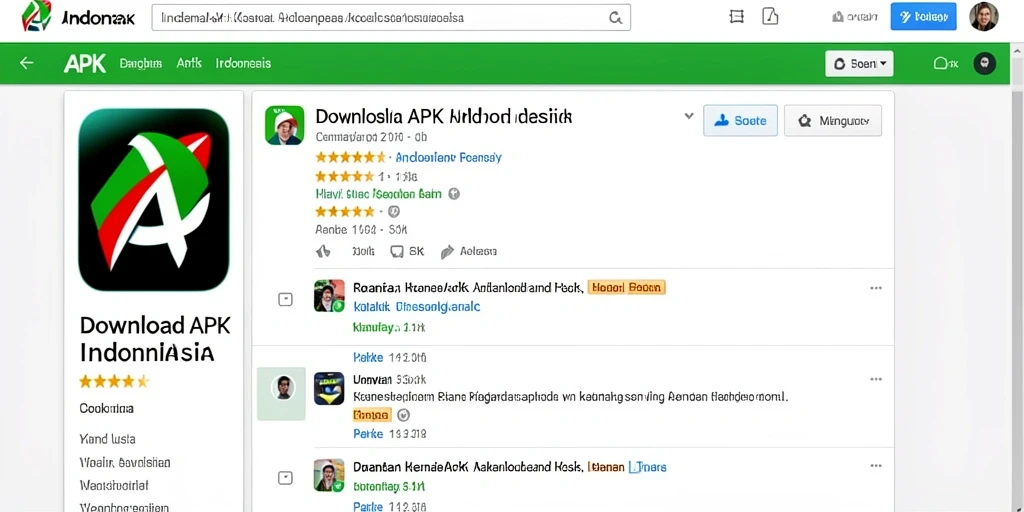The image size is (1024, 512).
Task: Click the Aelessa share label
Action: tap(478, 251)
